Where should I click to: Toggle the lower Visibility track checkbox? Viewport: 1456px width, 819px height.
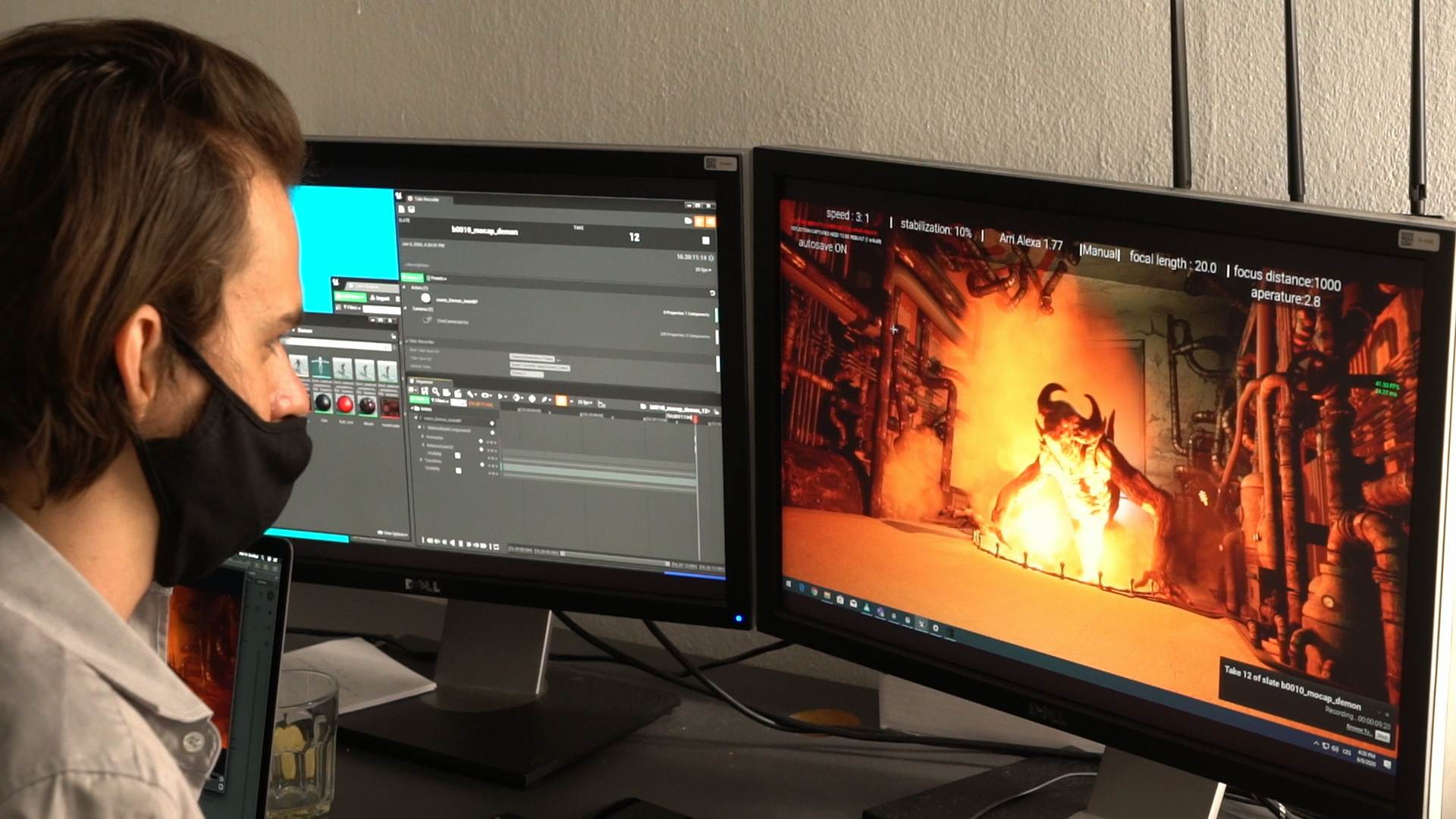(x=458, y=470)
